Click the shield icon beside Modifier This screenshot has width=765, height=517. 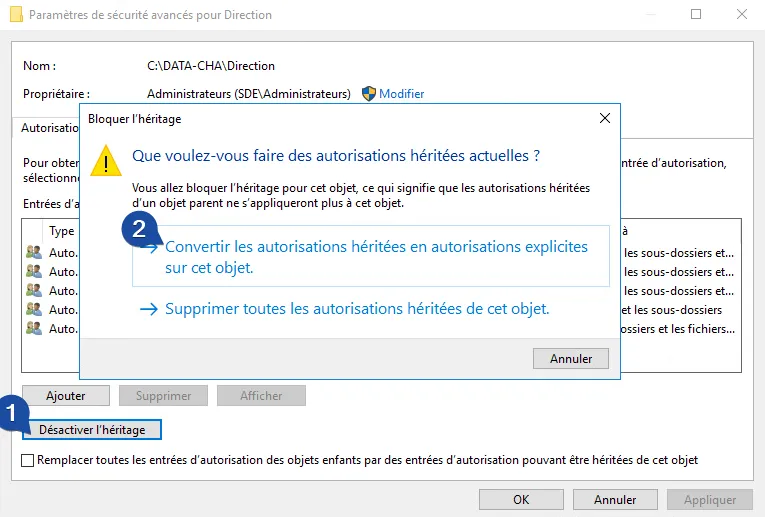pos(368,93)
